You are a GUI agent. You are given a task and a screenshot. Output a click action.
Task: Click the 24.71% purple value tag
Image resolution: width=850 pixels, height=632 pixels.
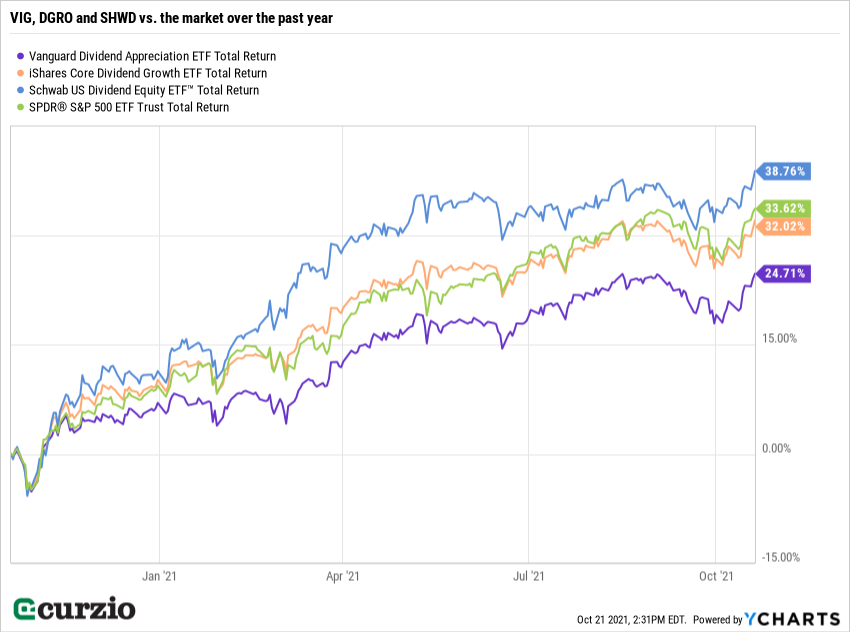pos(785,272)
